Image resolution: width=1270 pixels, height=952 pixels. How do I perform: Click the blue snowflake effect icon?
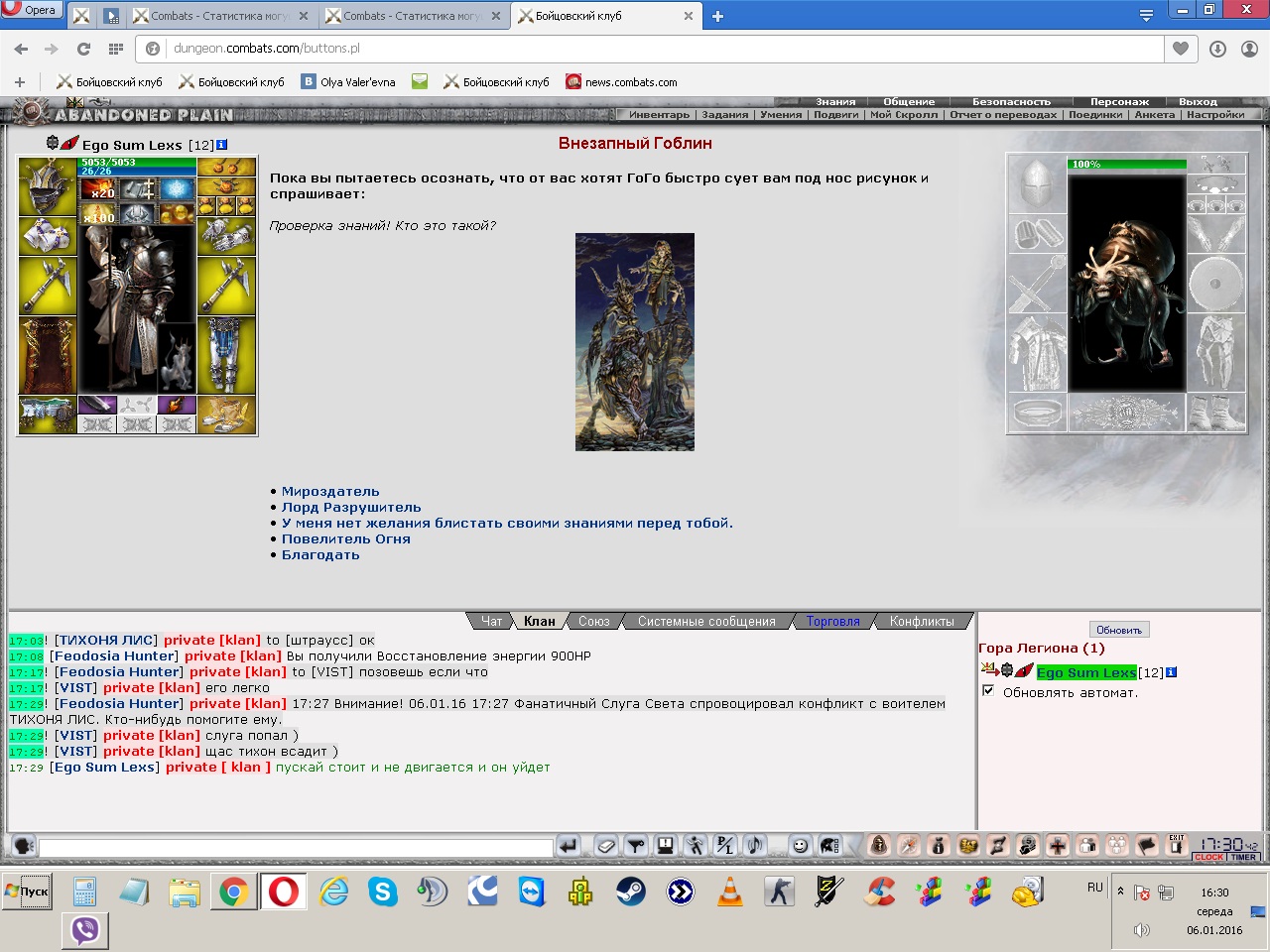[178, 188]
